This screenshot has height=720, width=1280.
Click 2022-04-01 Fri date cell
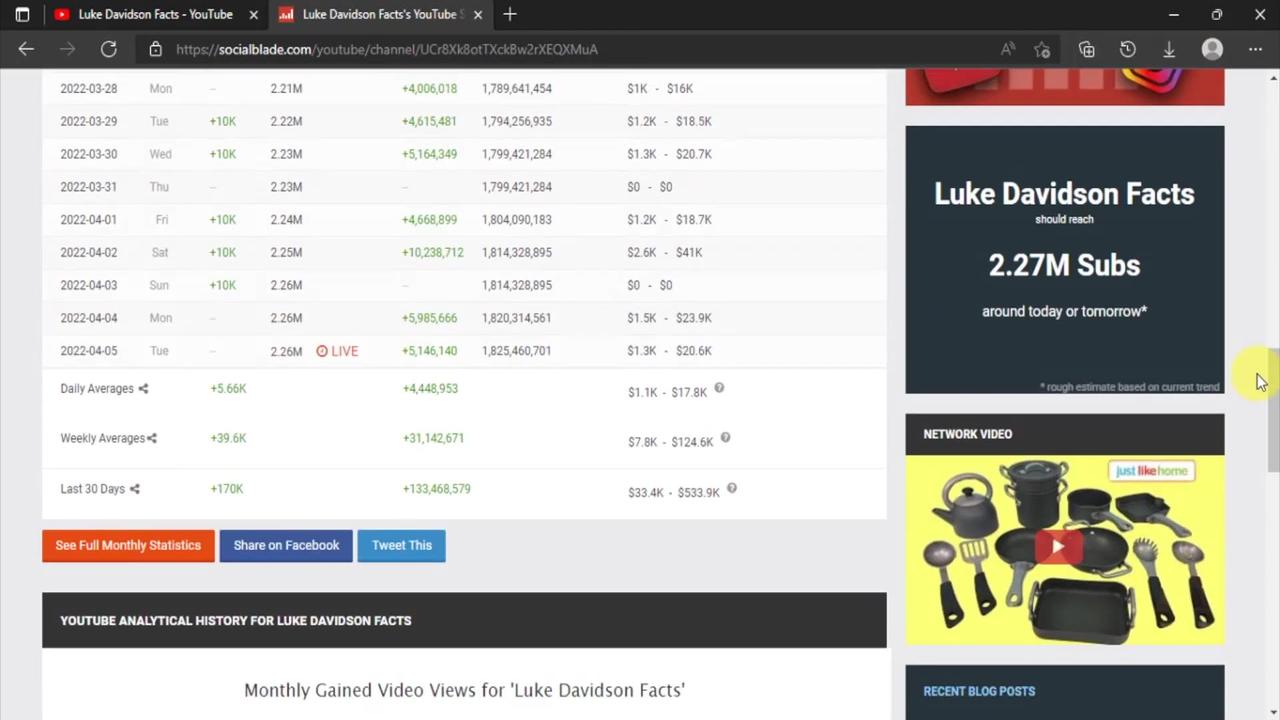[x=88, y=220]
